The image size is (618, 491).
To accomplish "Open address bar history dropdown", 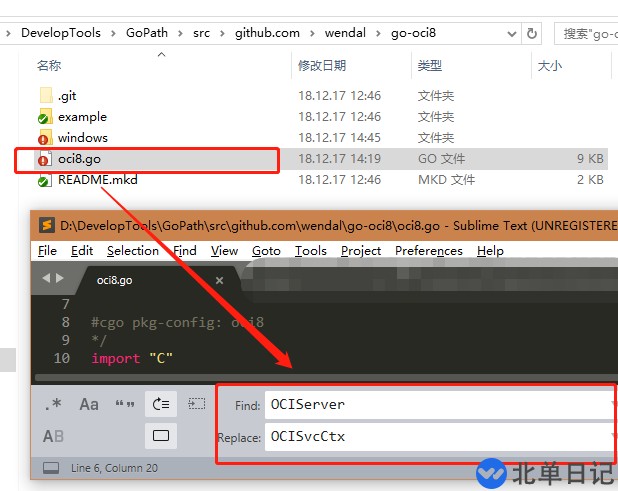I will point(512,34).
